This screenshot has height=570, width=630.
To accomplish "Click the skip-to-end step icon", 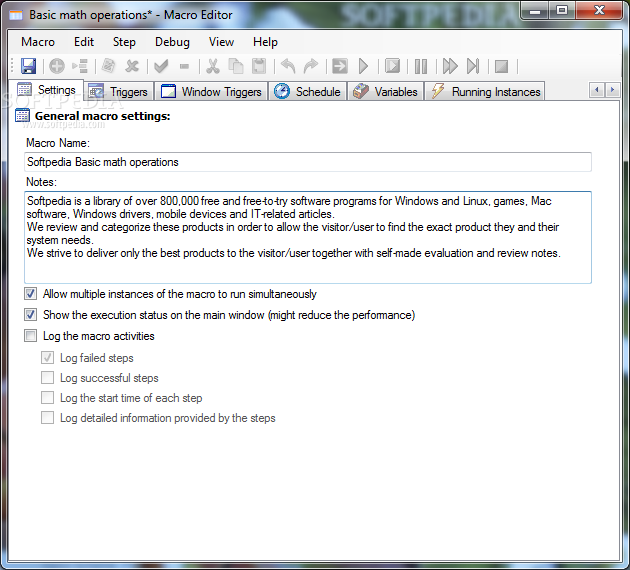I will click(x=473, y=66).
